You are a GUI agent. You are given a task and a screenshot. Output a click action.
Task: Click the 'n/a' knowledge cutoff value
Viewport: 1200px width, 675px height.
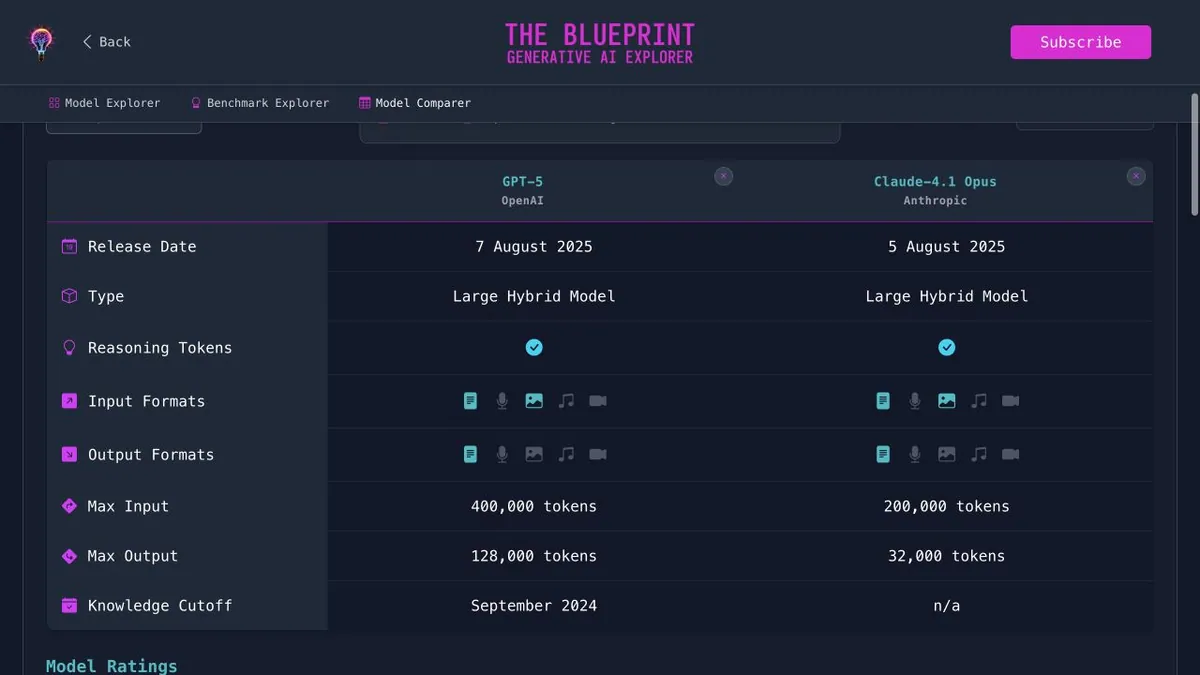(947, 605)
